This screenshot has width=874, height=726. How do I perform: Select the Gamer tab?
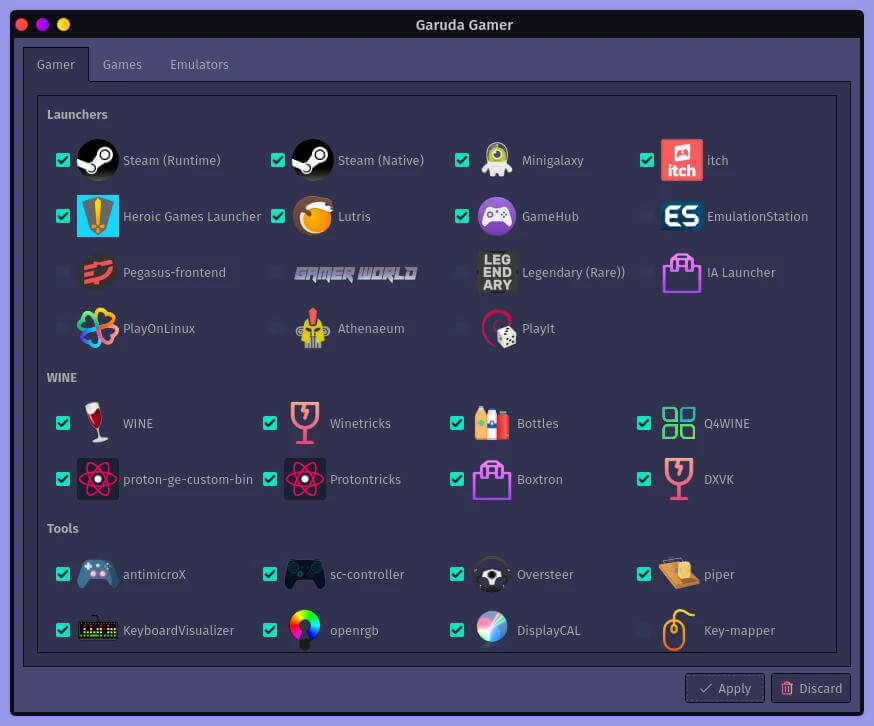point(56,65)
